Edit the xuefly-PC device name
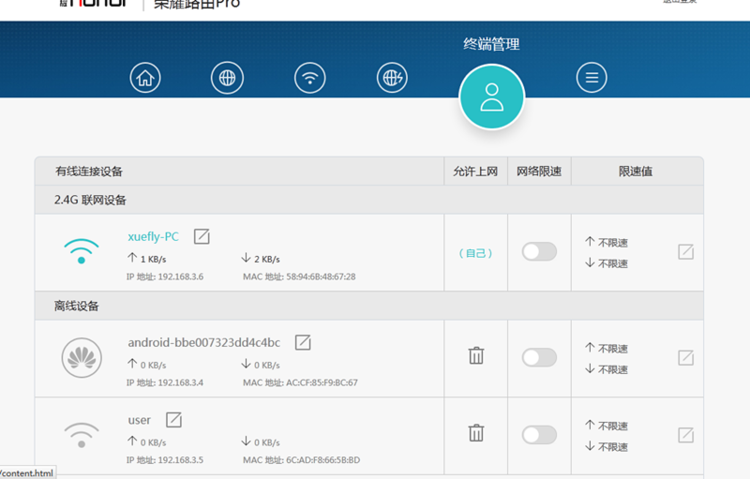This screenshot has height=479, width=750. click(x=202, y=236)
